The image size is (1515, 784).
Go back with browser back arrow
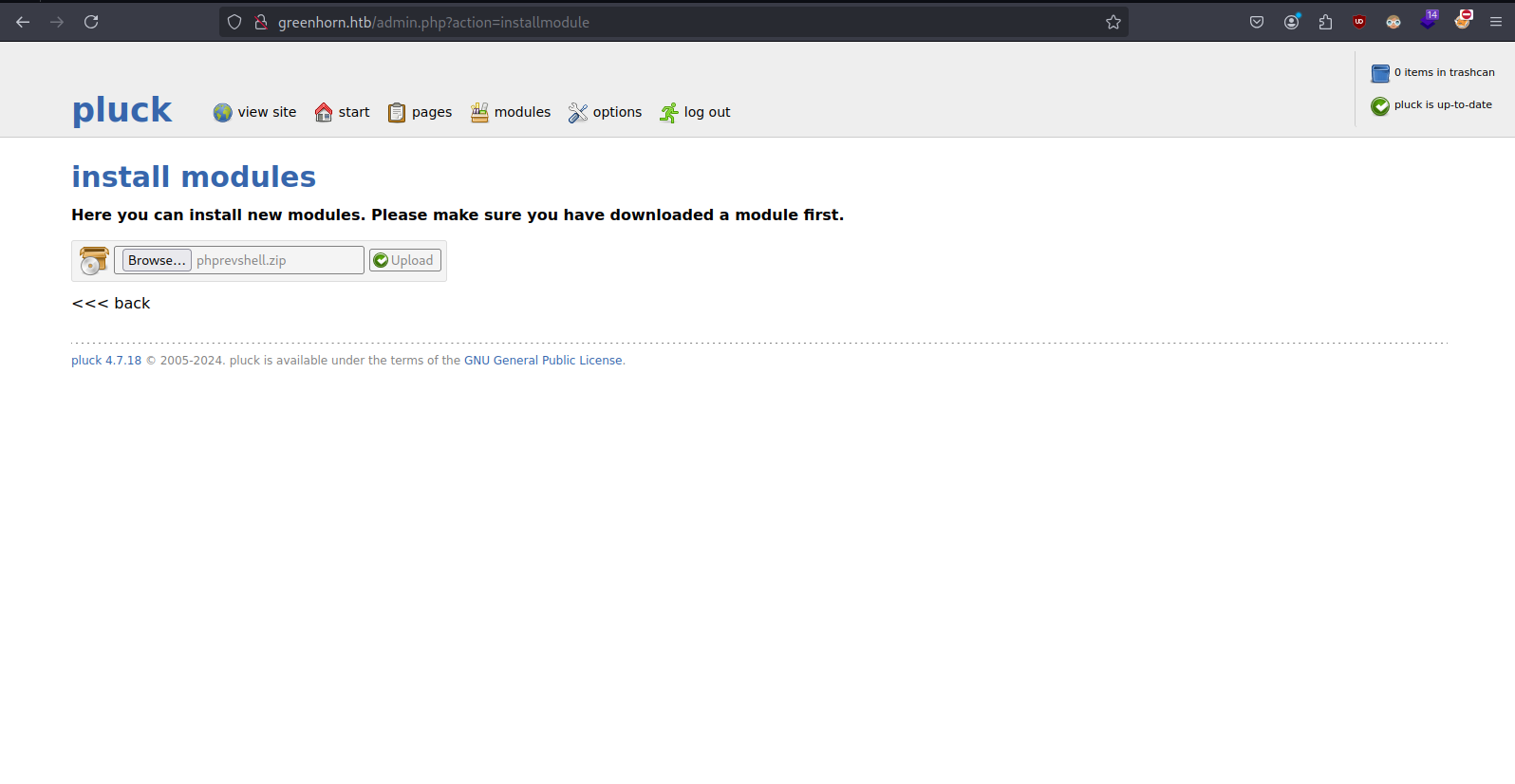23,22
